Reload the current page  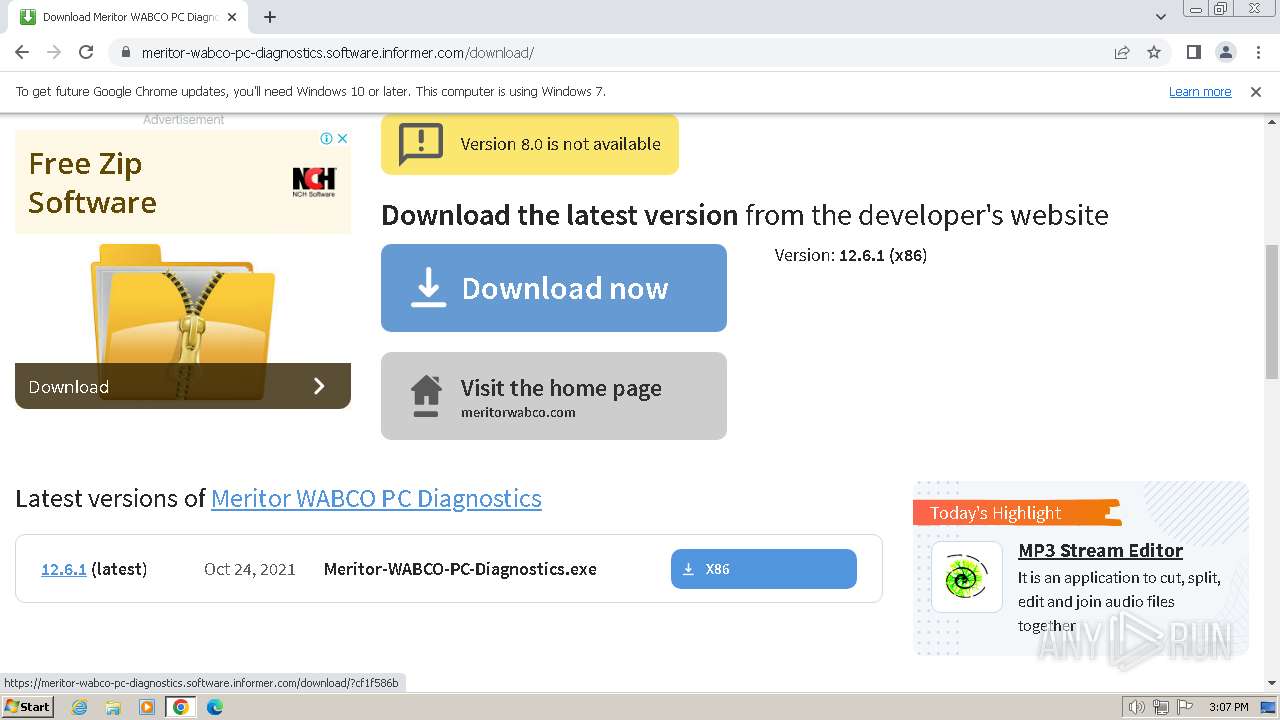point(86,52)
